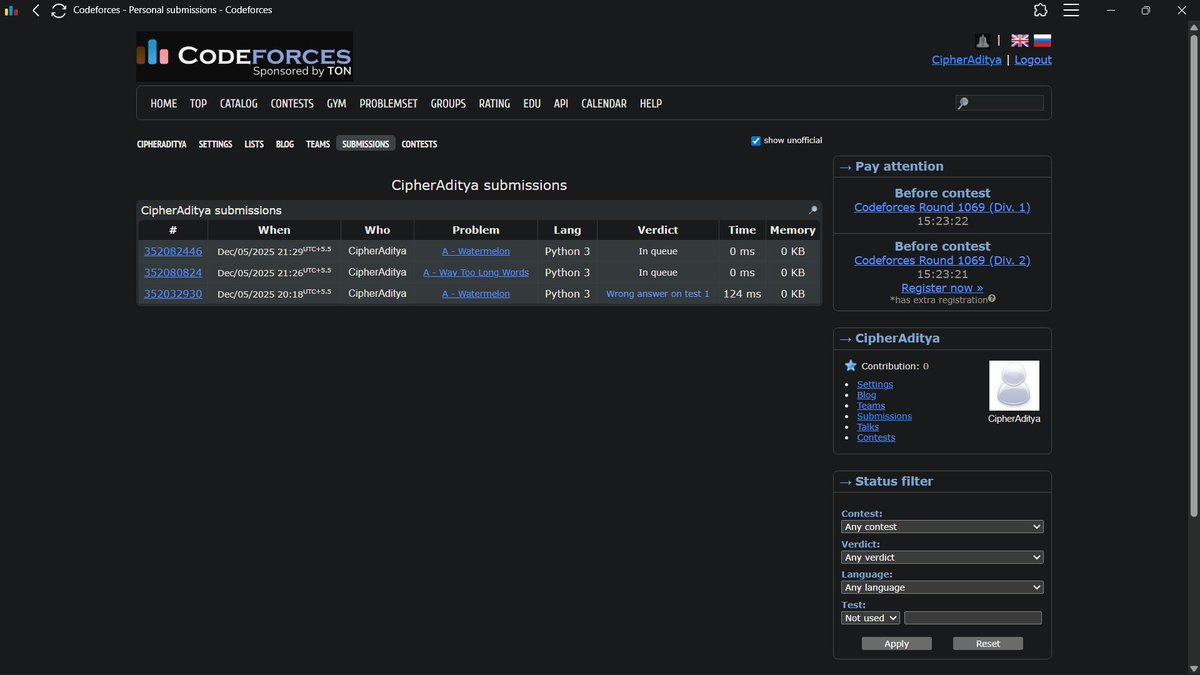Click the Logout link
The width and height of the screenshot is (1200, 675).
pyautogui.click(x=1033, y=60)
